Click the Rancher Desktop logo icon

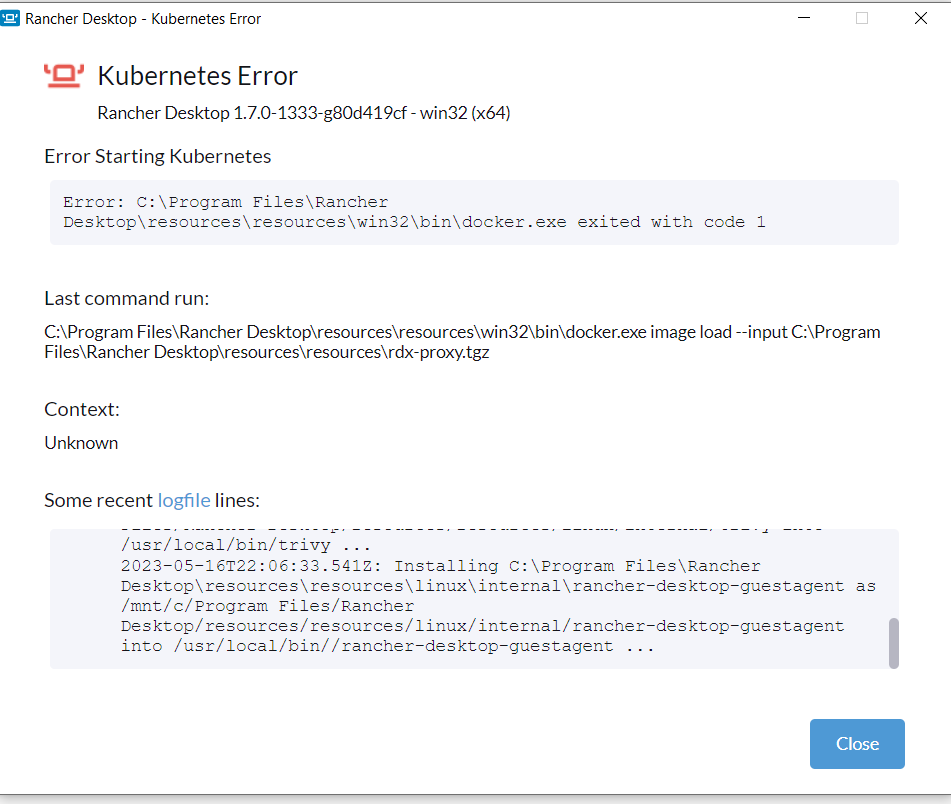(x=63, y=75)
